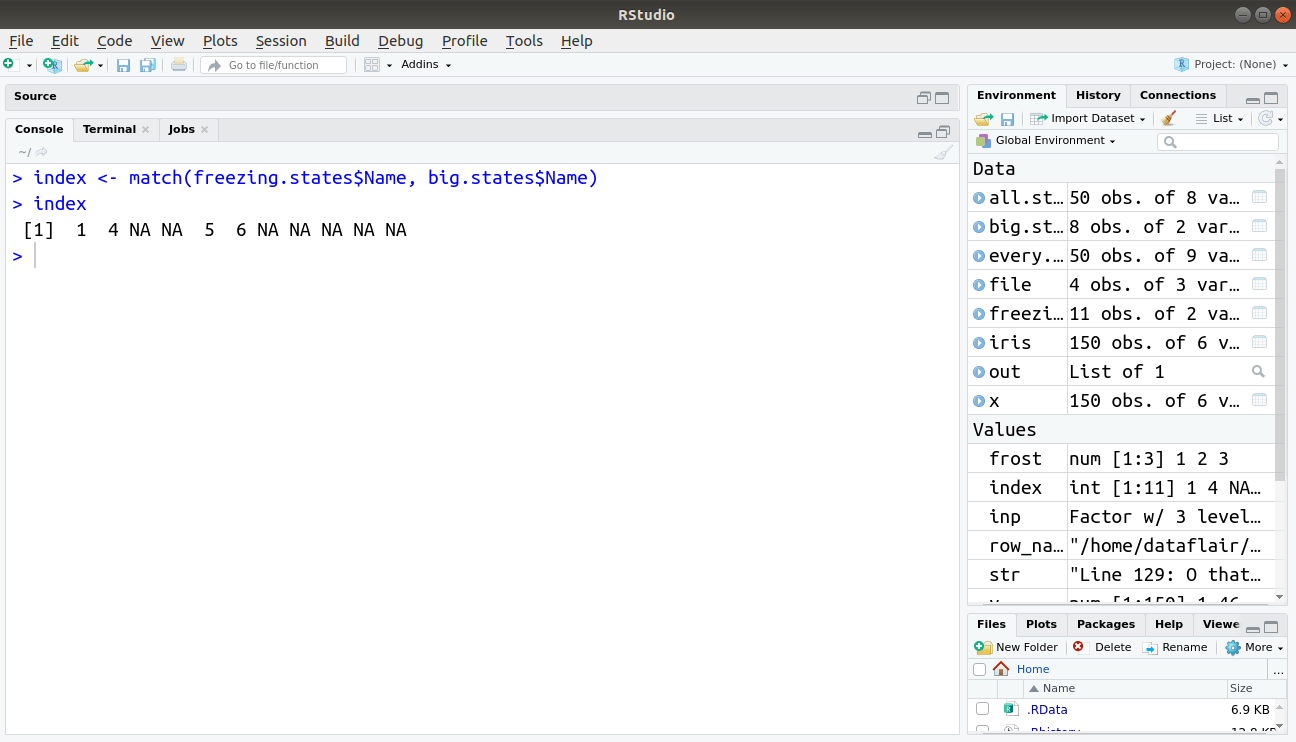Save current document with save icon
The width and height of the screenshot is (1296, 742).
(x=123, y=64)
